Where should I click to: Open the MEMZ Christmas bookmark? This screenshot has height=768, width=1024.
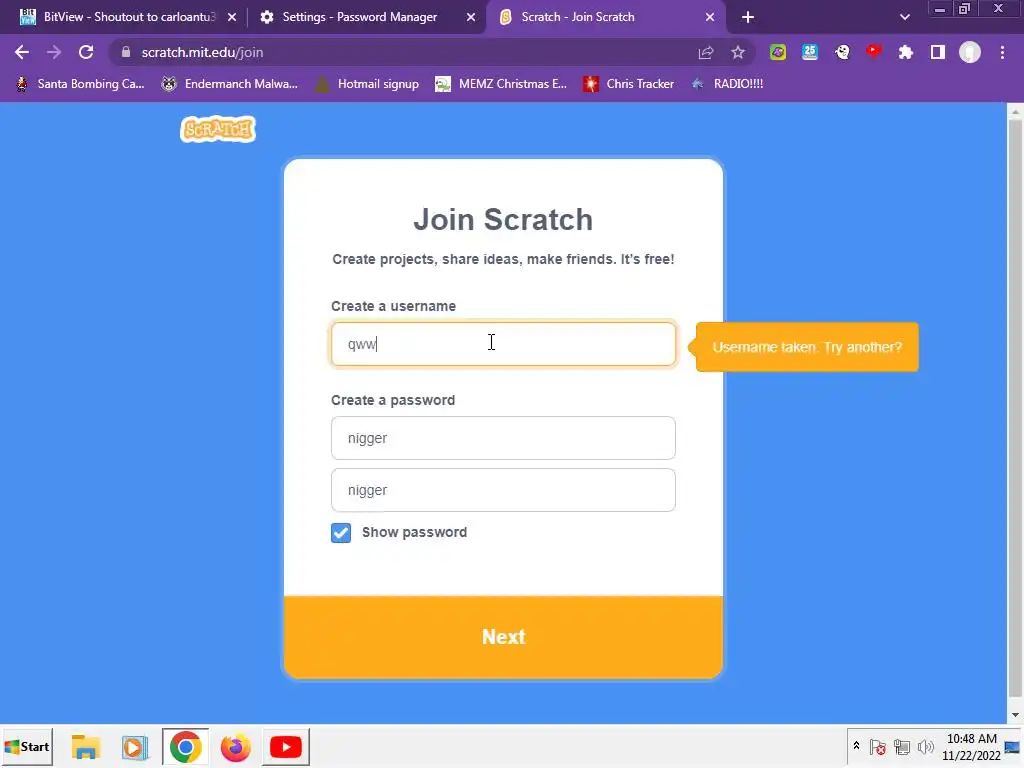tap(501, 84)
